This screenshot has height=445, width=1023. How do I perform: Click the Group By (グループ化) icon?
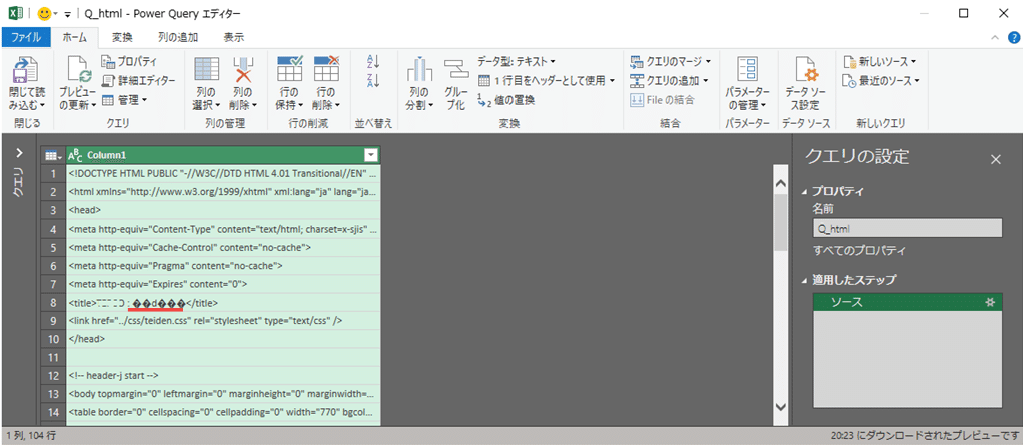456,71
